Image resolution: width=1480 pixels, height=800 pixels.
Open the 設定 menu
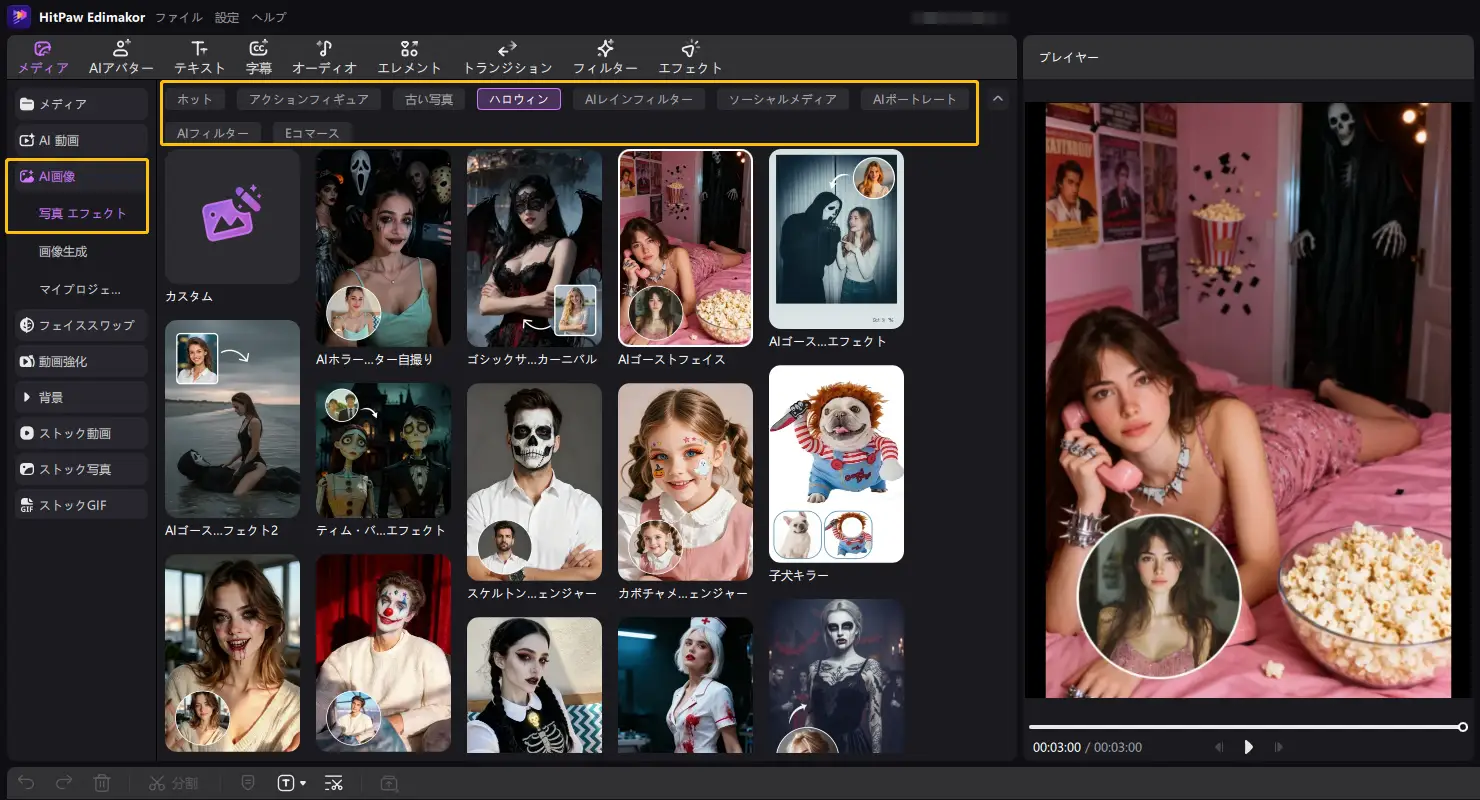click(x=227, y=17)
